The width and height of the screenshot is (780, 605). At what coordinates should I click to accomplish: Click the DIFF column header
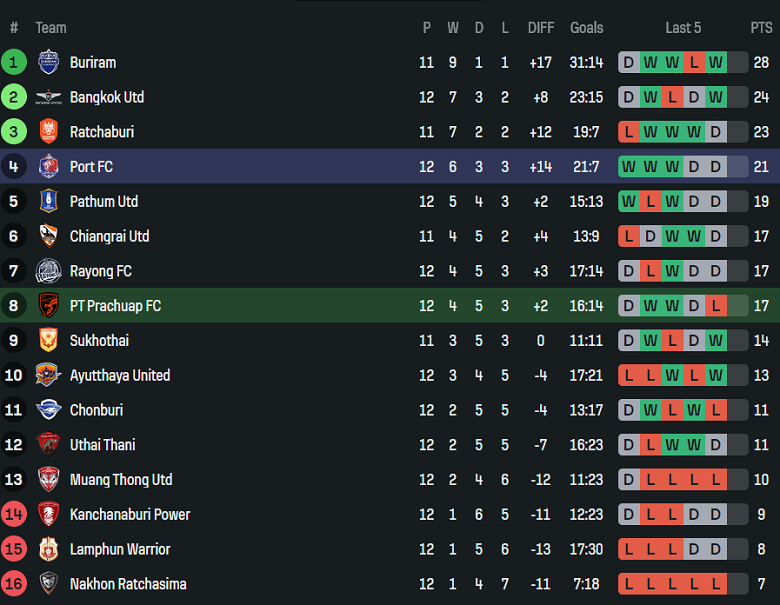click(x=541, y=28)
